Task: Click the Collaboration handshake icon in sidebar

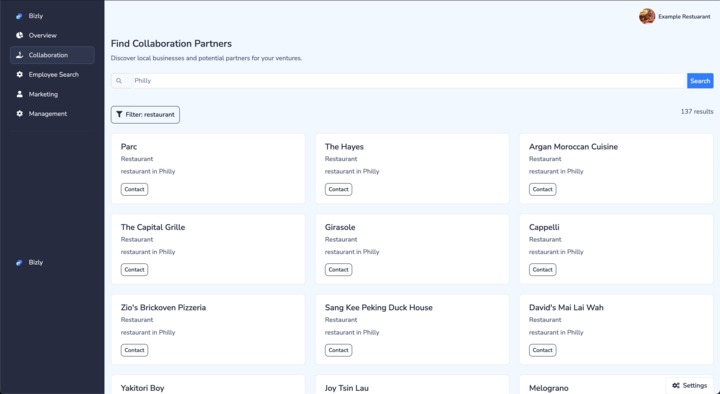Action: (x=19, y=55)
